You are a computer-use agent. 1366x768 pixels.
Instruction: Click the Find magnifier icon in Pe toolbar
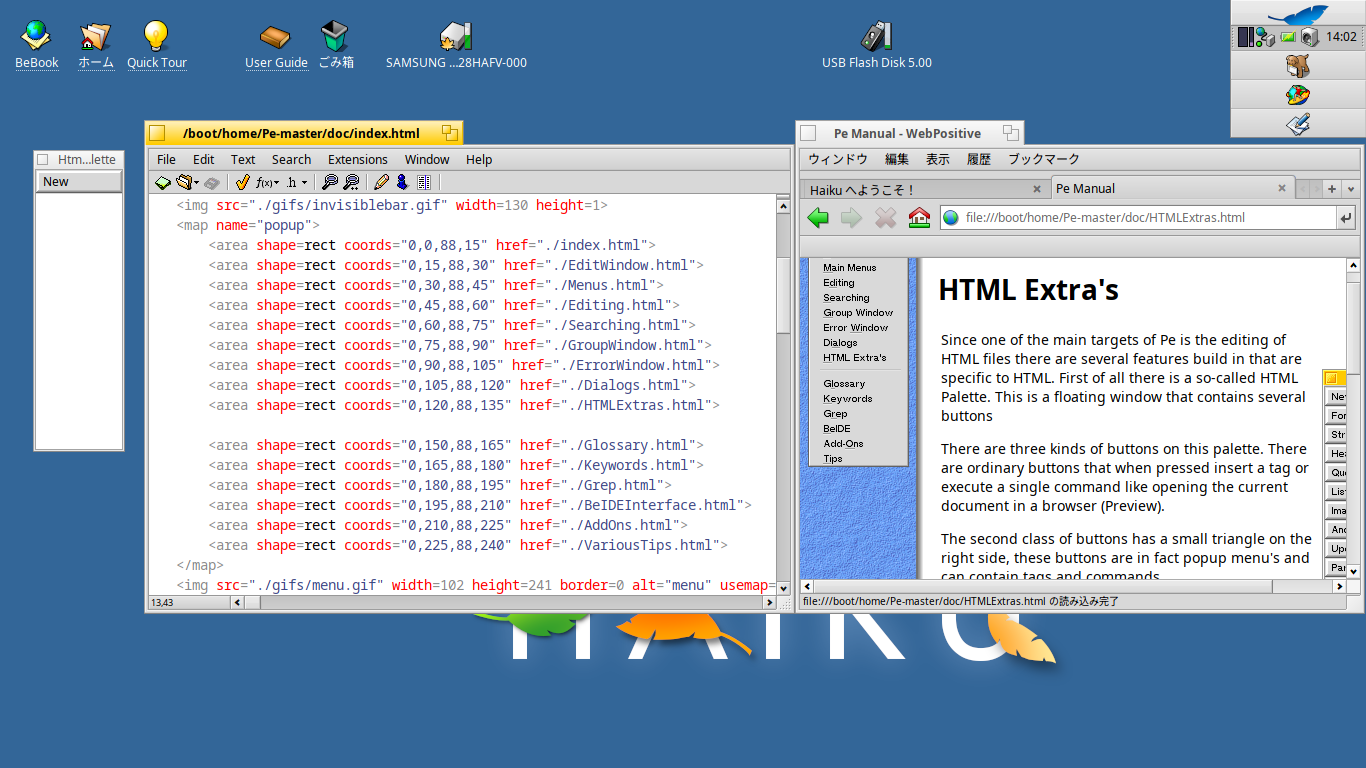tap(329, 182)
